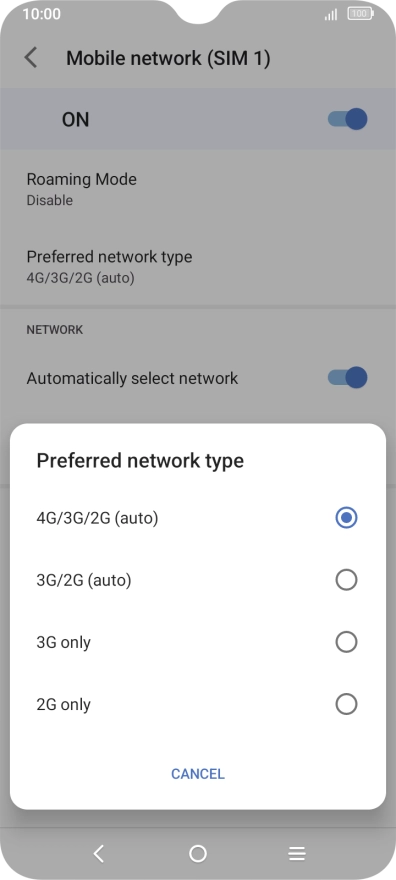Choose the 2G only radio button
This screenshot has width=396, height=880.
point(346,704)
